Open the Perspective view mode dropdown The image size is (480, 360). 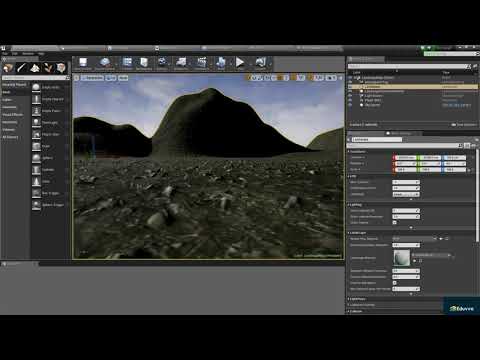(92, 78)
